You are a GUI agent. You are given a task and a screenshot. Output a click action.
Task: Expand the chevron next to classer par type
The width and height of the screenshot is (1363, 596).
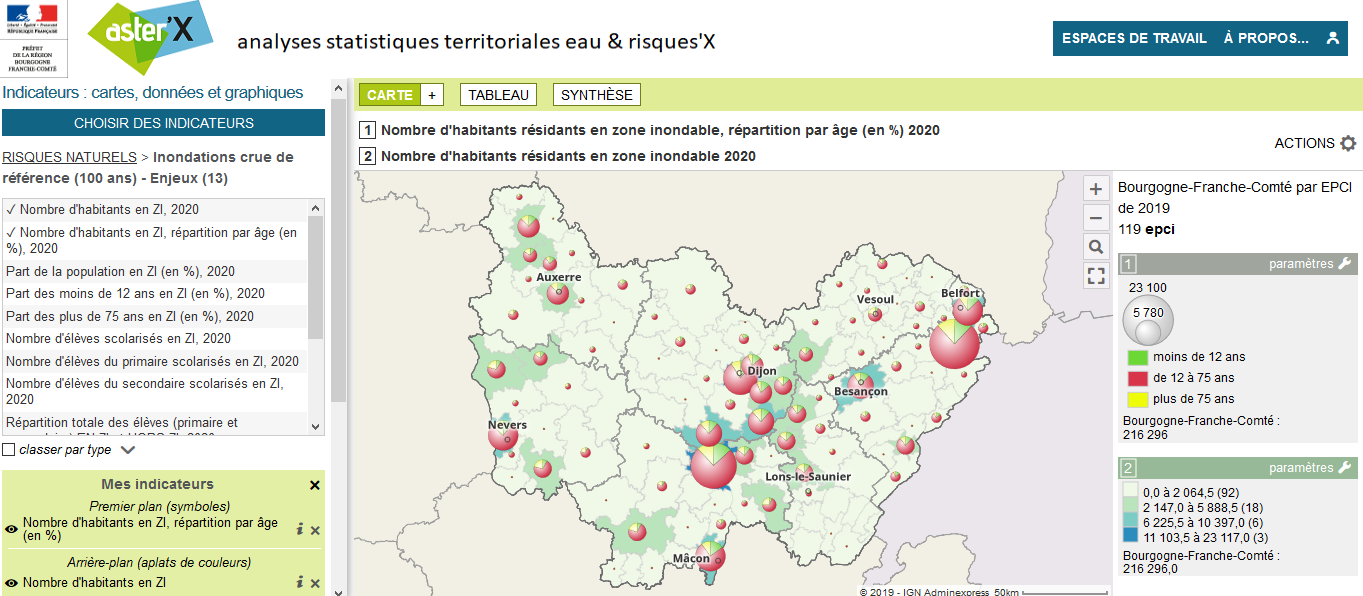[128, 450]
